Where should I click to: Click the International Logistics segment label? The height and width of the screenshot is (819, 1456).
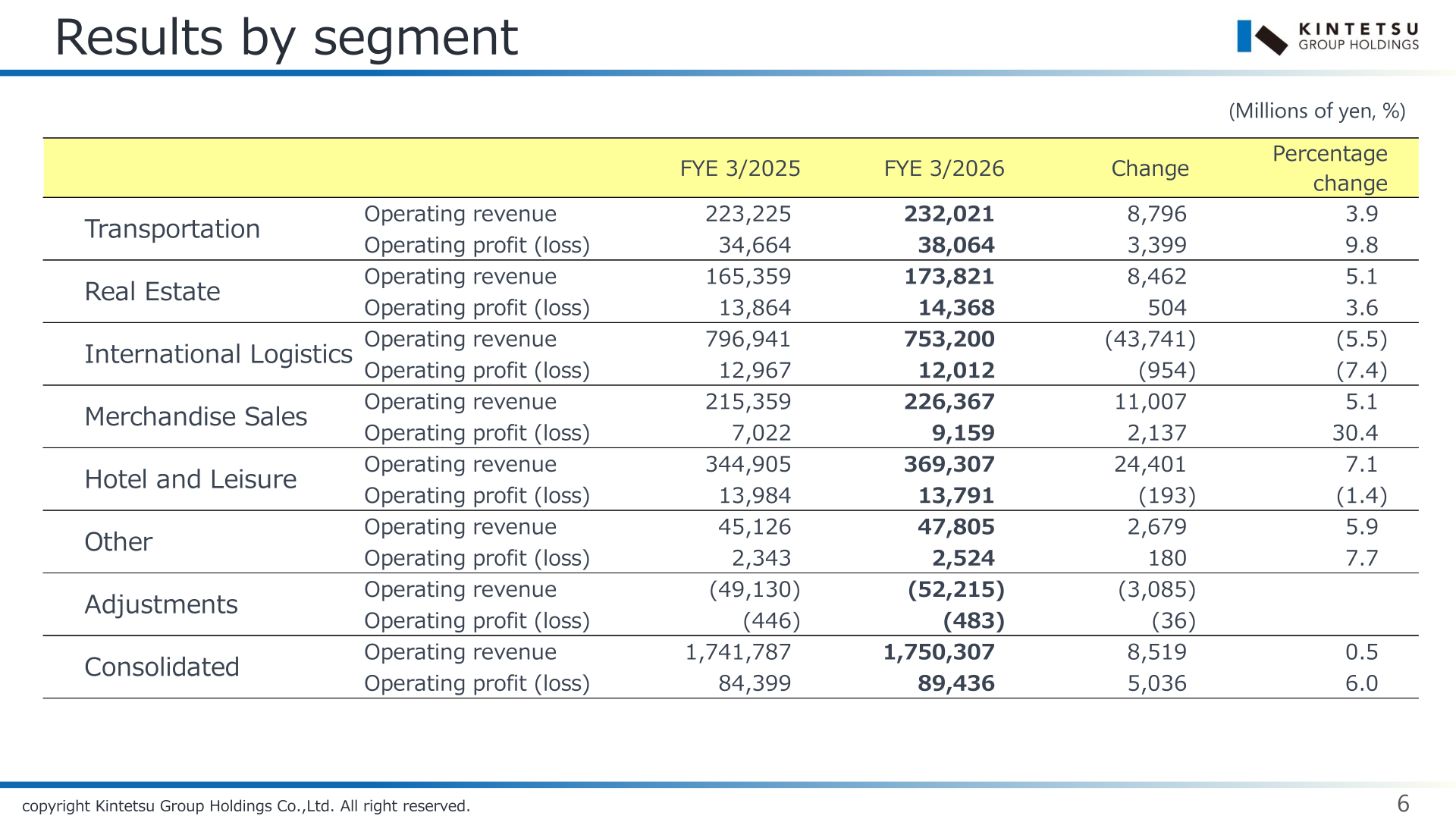coord(218,354)
